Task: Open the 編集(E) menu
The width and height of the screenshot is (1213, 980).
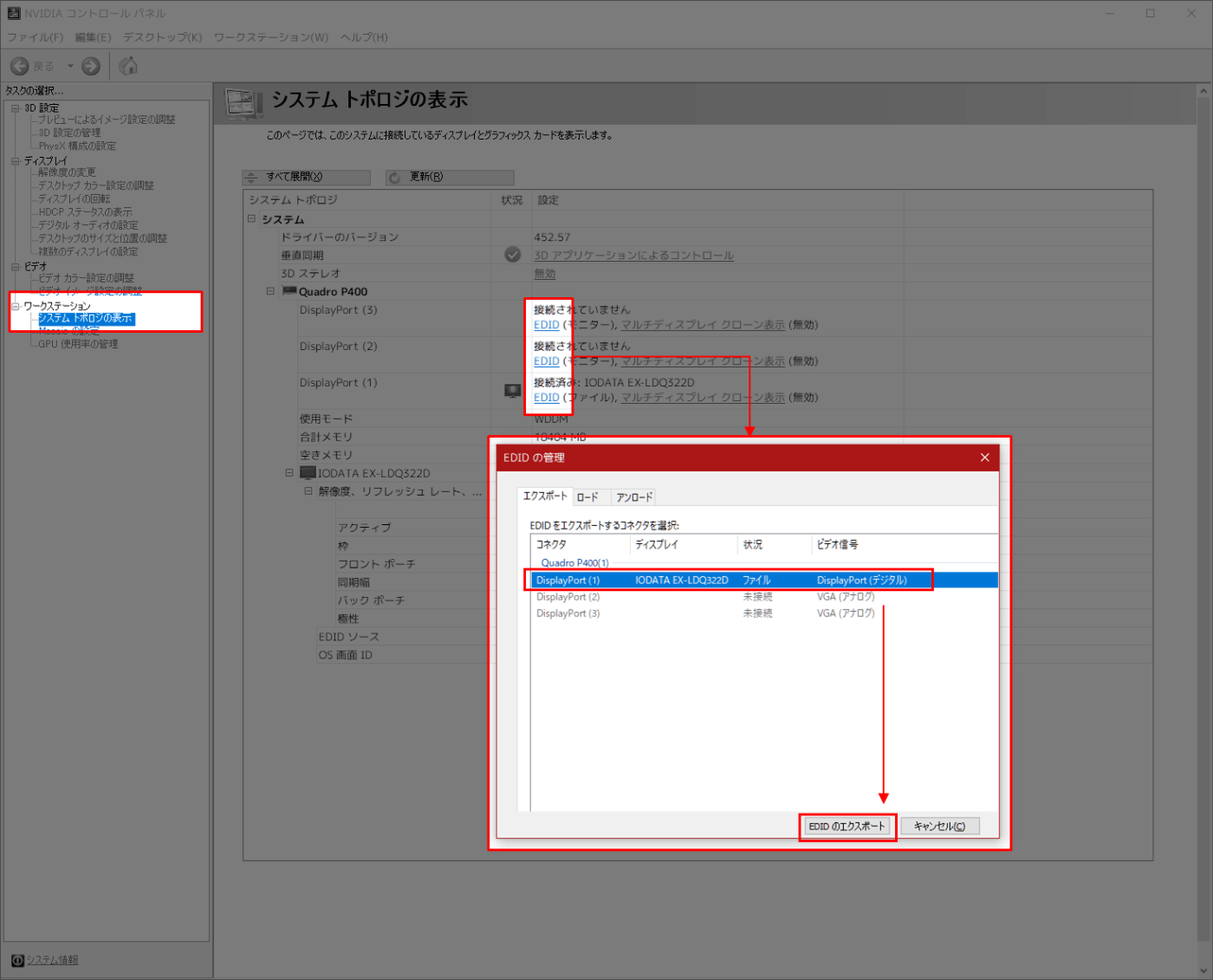Action: [93, 37]
